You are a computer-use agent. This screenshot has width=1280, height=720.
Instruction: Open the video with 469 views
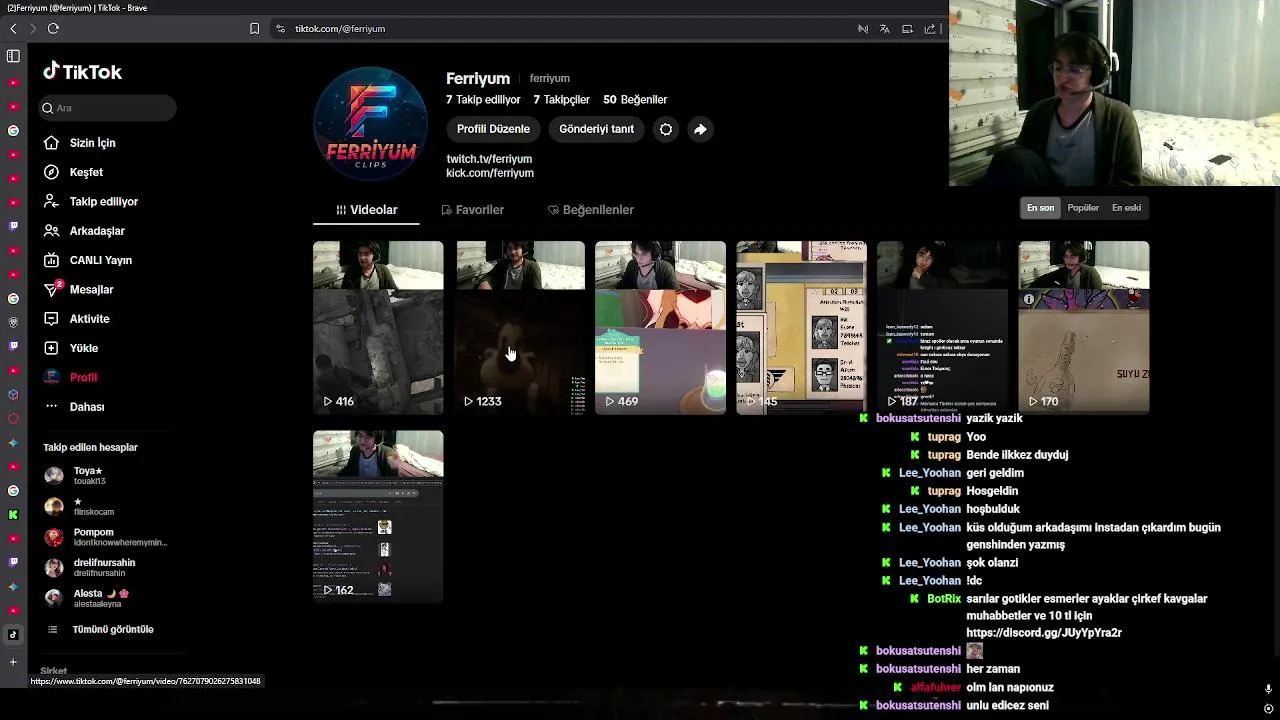pyautogui.click(x=660, y=327)
